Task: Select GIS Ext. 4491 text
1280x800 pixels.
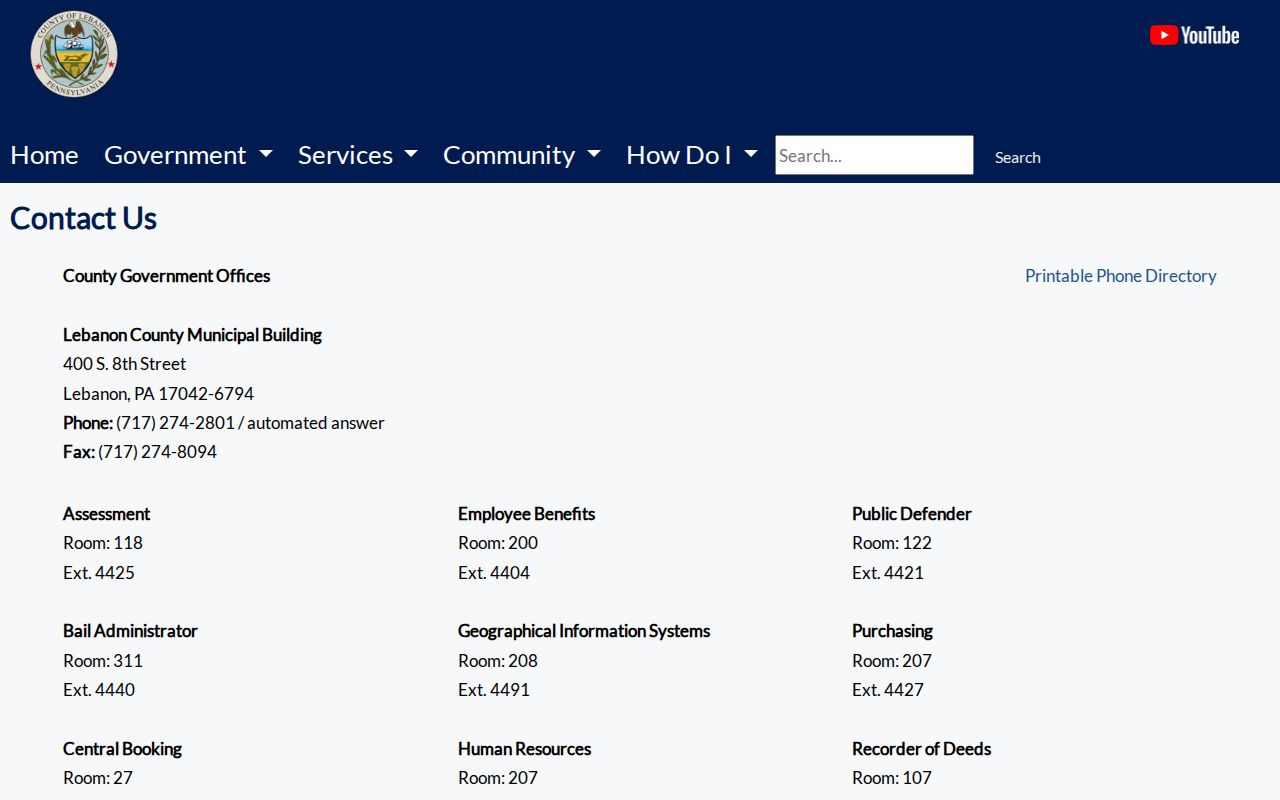Action: point(494,690)
